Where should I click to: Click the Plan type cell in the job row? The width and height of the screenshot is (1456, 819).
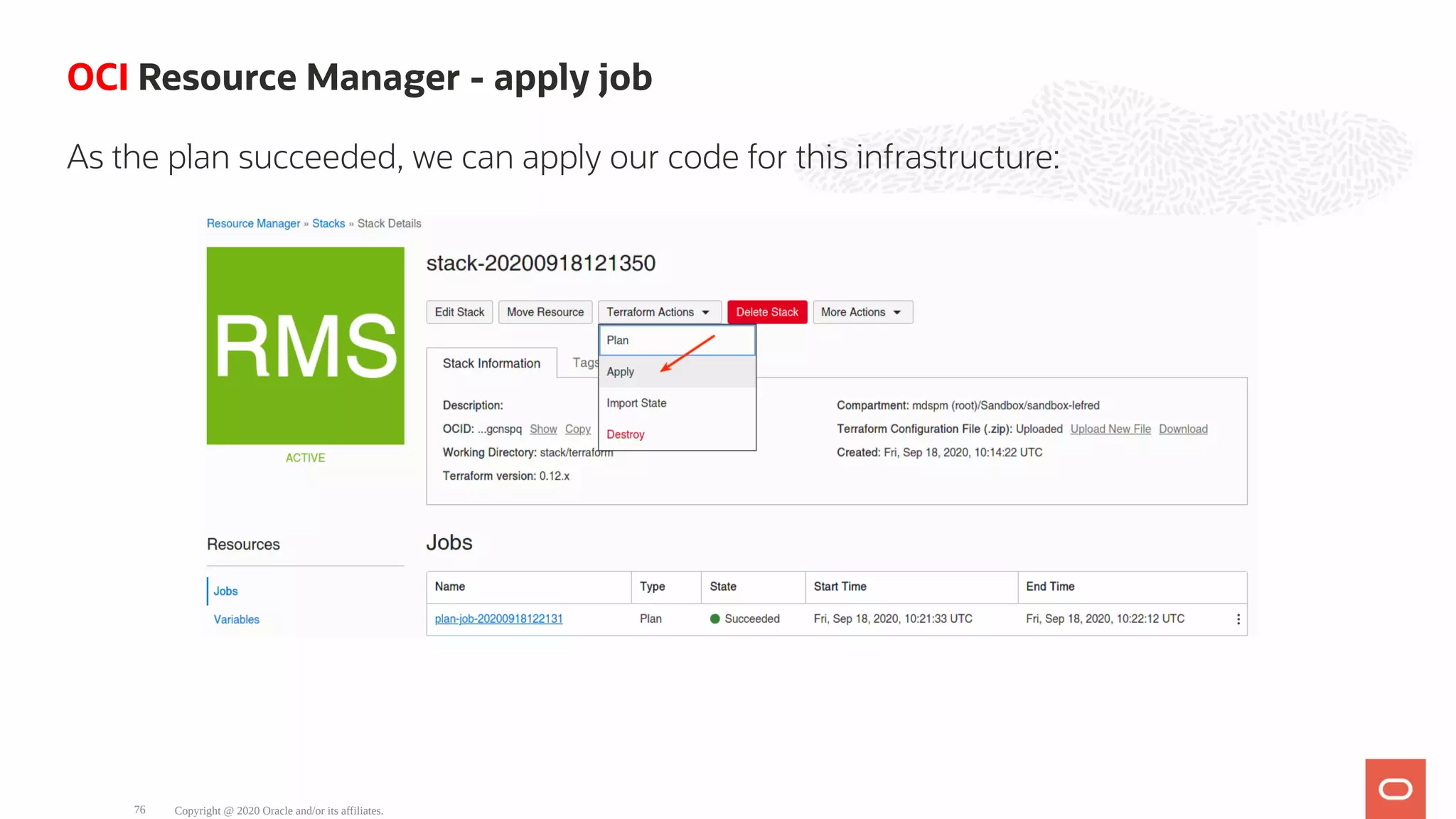pyautogui.click(x=651, y=619)
